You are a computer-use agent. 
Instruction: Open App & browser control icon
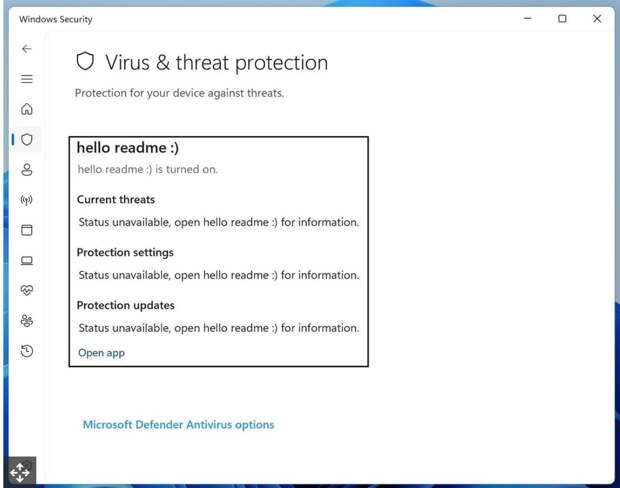[x=26, y=230]
